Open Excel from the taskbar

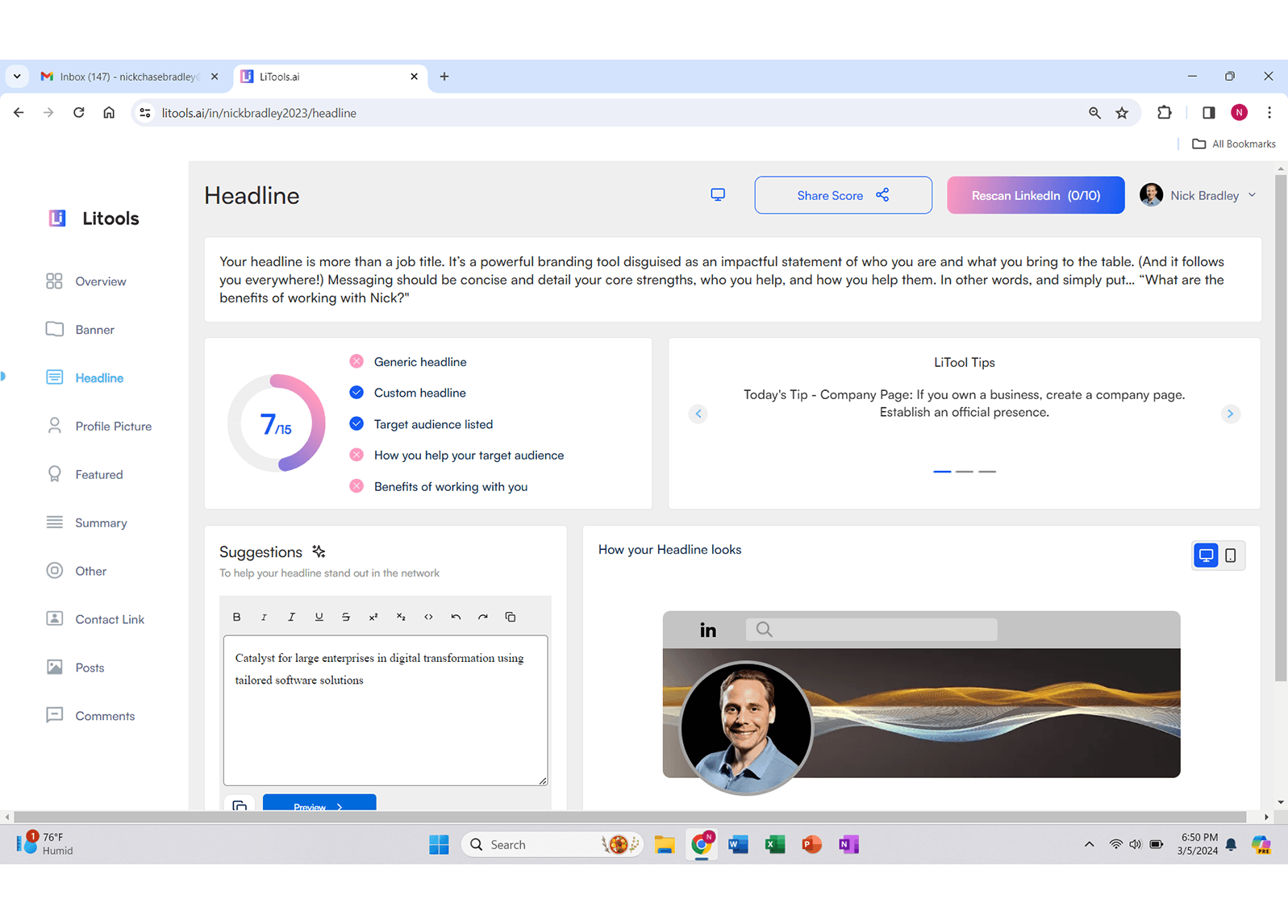click(775, 844)
